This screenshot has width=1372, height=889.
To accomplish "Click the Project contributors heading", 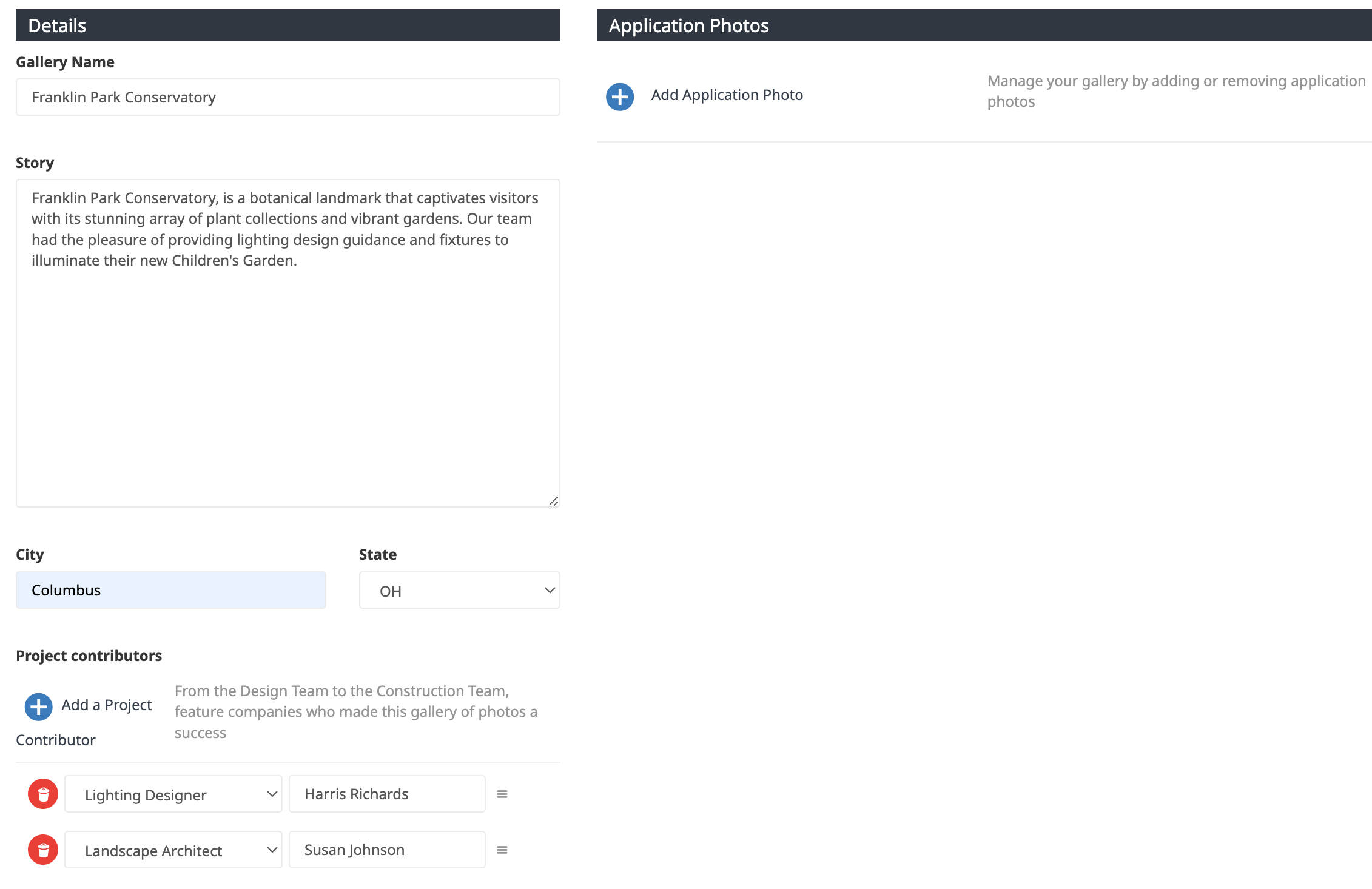I will (x=89, y=656).
